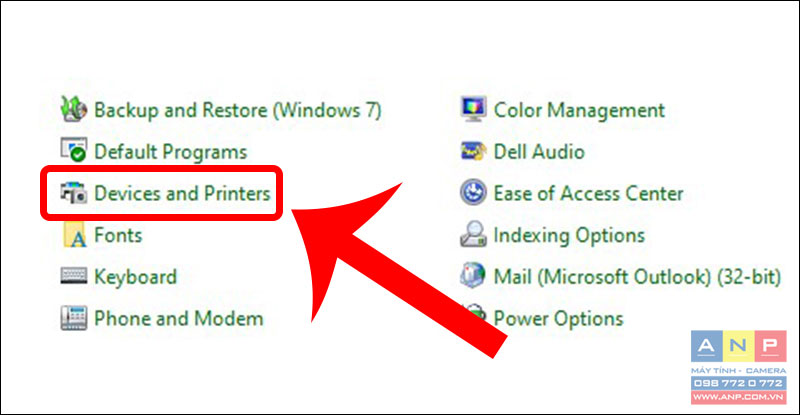Open Backup and Restore (Windows 7) link

pos(238,110)
